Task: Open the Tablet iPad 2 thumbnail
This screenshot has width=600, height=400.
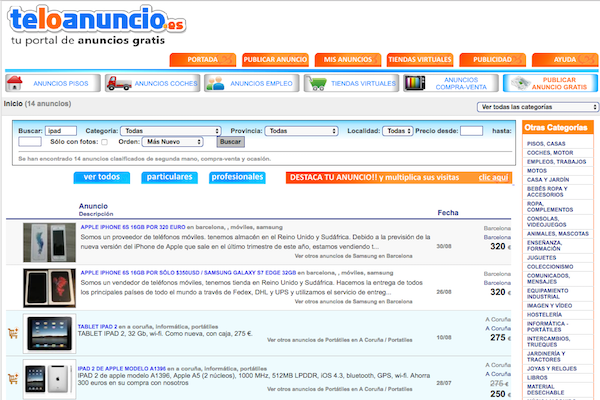Action: click(x=49, y=333)
